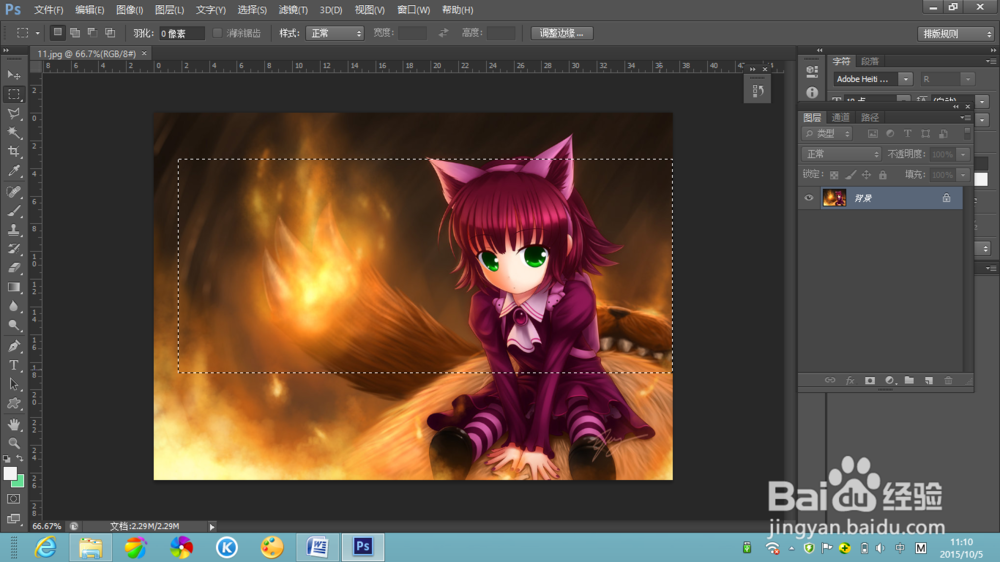Viewport: 1000px width, 562px height.
Task: Hide the 背景 layer visibility eye
Action: point(809,198)
